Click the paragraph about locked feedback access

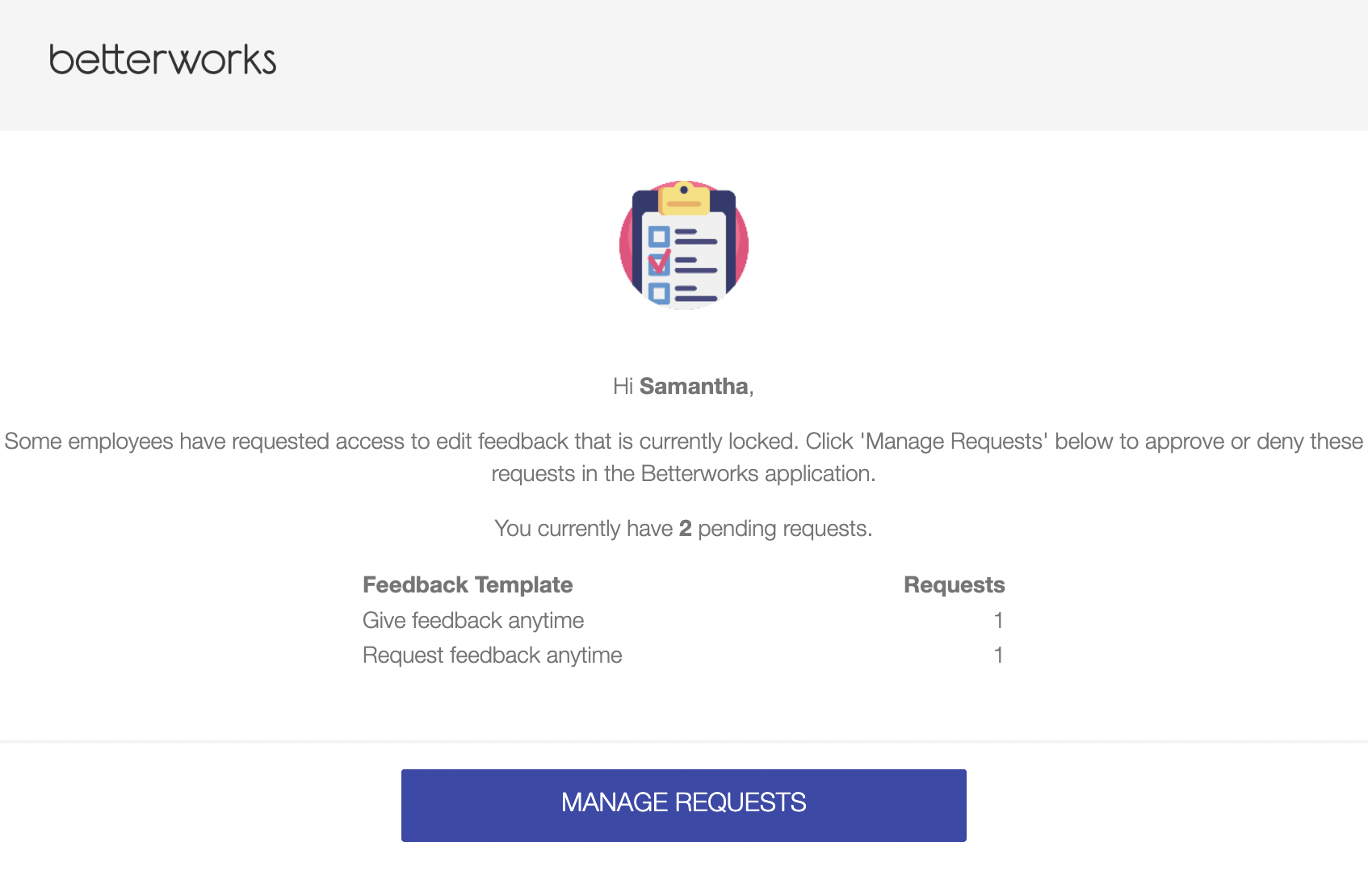(683, 457)
